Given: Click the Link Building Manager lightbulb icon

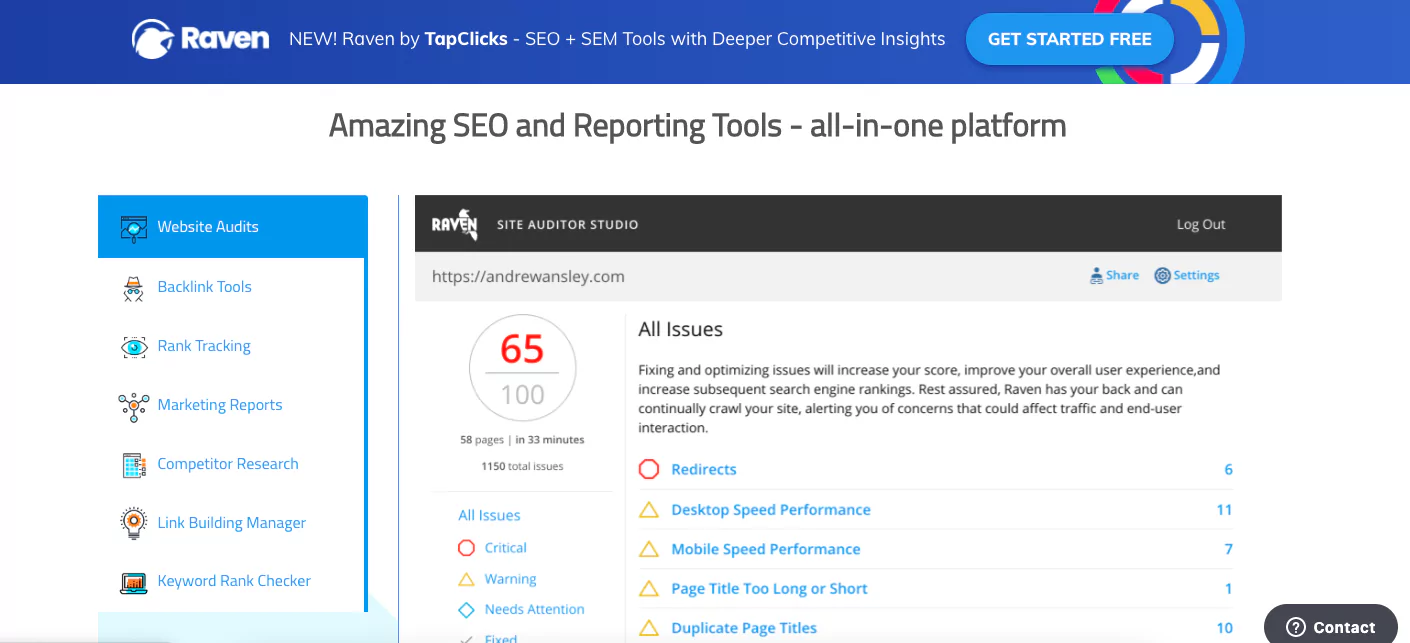Looking at the screenshot, I should point(134,523).
